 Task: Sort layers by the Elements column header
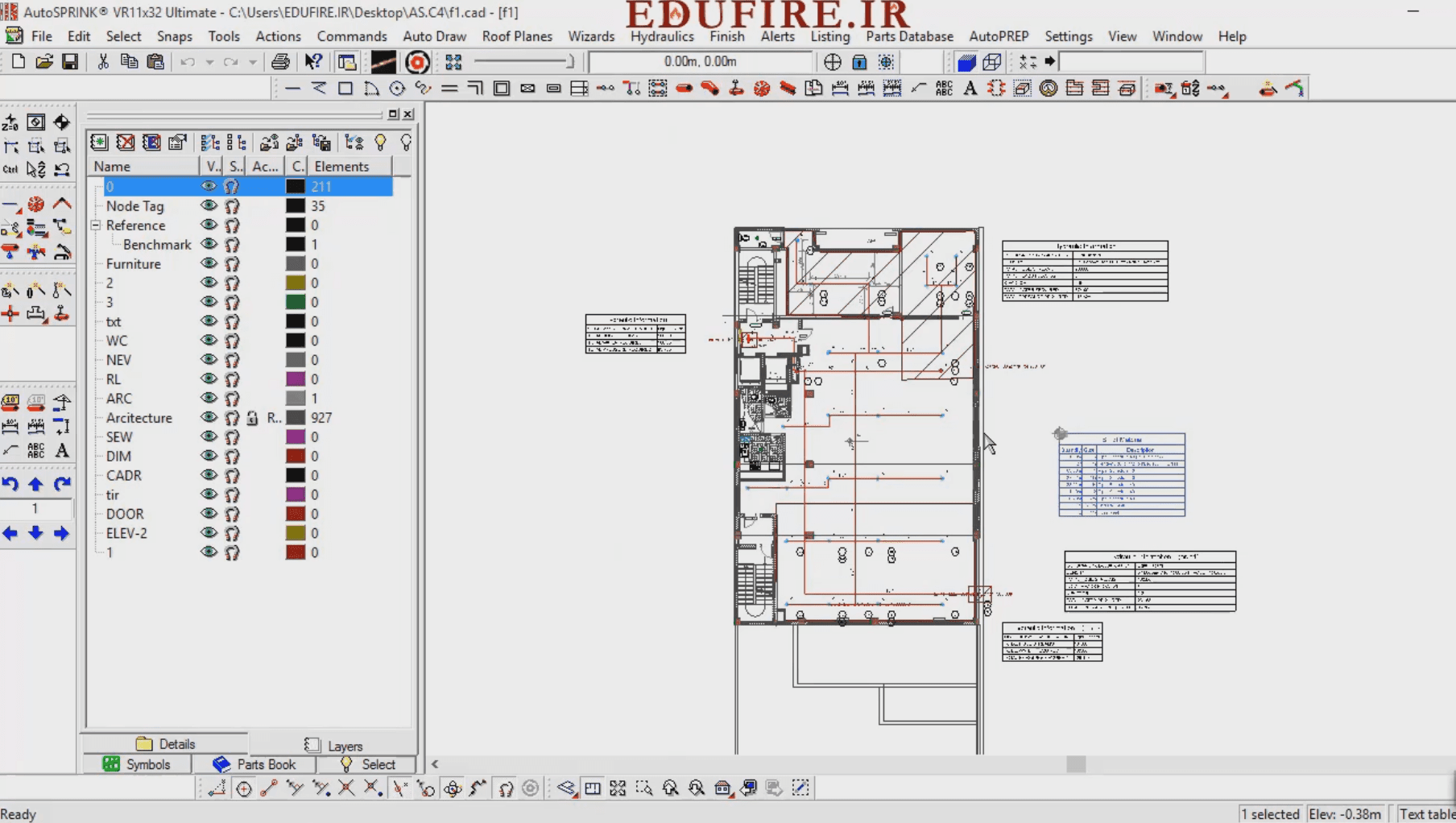click(x=350, y=167)
